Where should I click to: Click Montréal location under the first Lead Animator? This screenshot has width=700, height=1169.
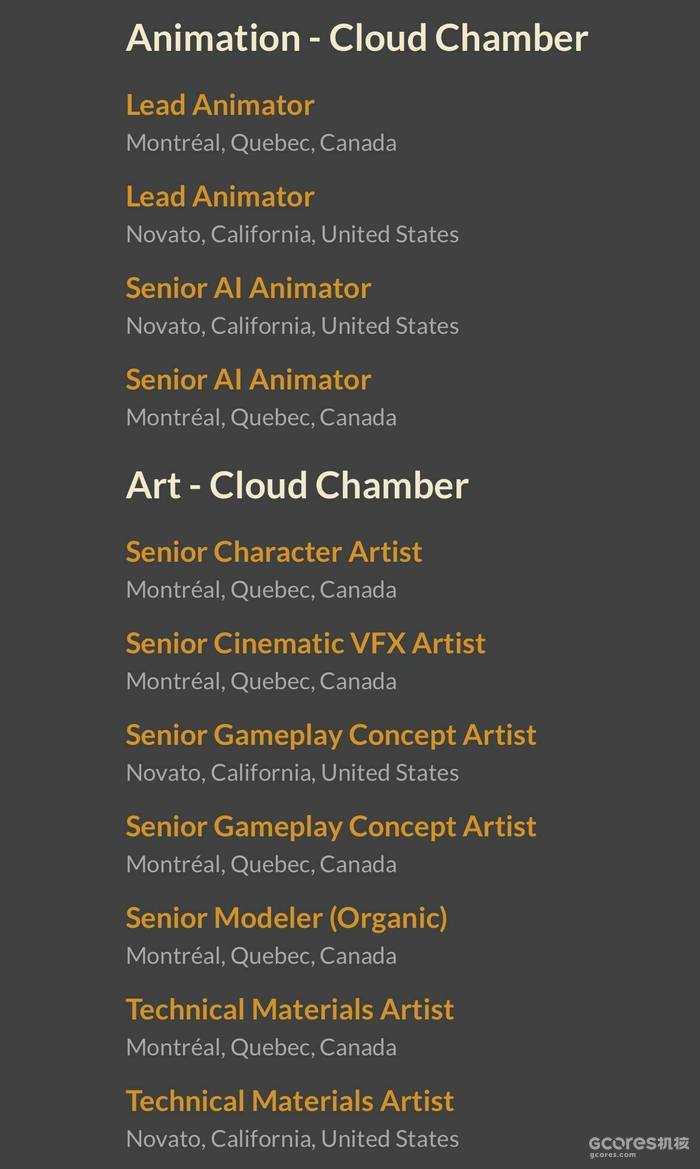pos(261,142)
